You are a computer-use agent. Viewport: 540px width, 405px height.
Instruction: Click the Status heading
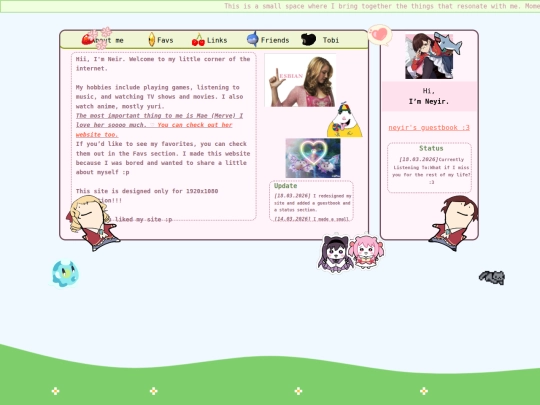(x=431, y=148)
